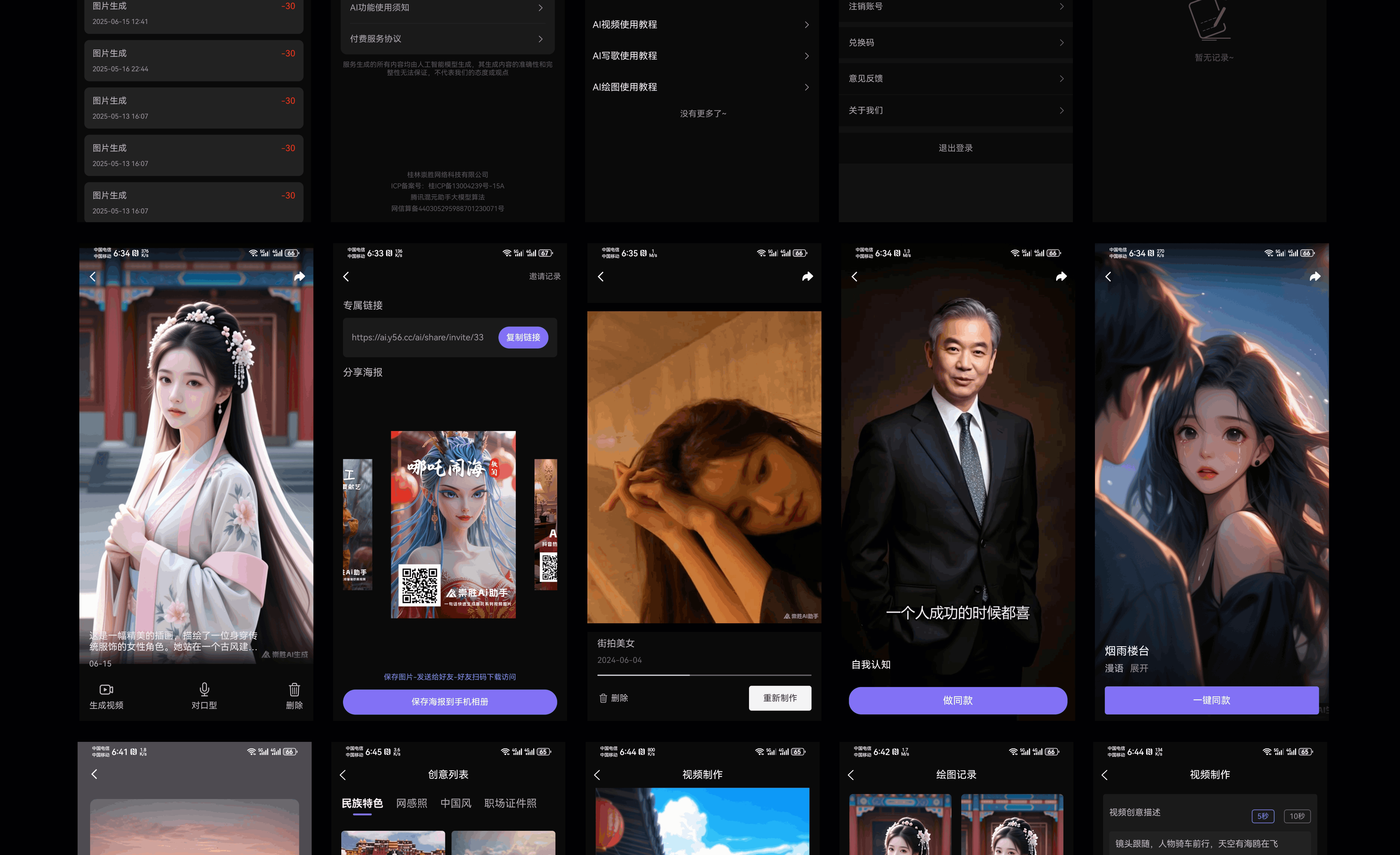This screenshot has width=1400, height=855.
Task: Tap the 对口型 microphone icon
Action: 204,690
